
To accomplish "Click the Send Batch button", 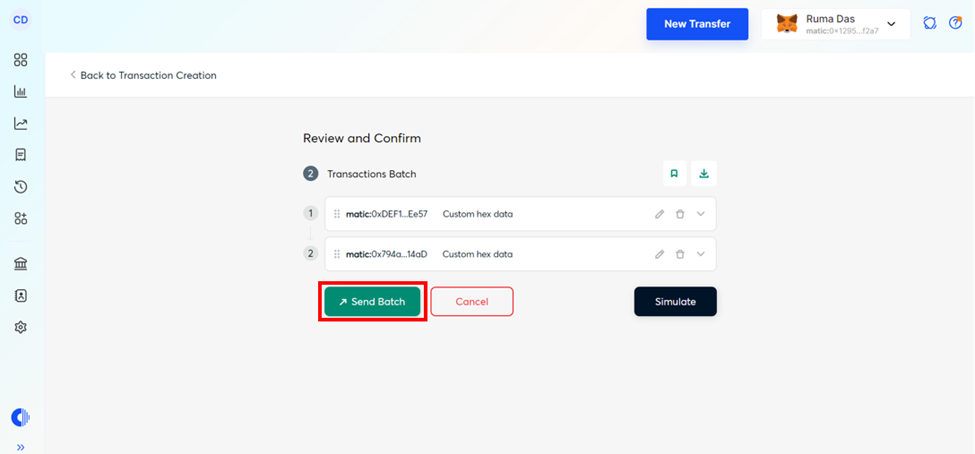I will point(372,302).
